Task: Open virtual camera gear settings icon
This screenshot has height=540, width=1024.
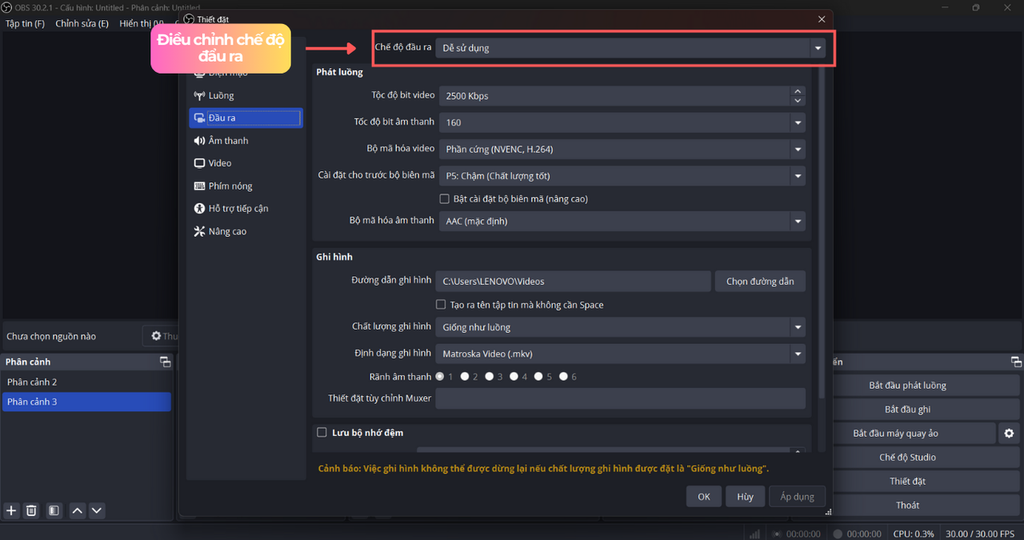Action: 1009,434
